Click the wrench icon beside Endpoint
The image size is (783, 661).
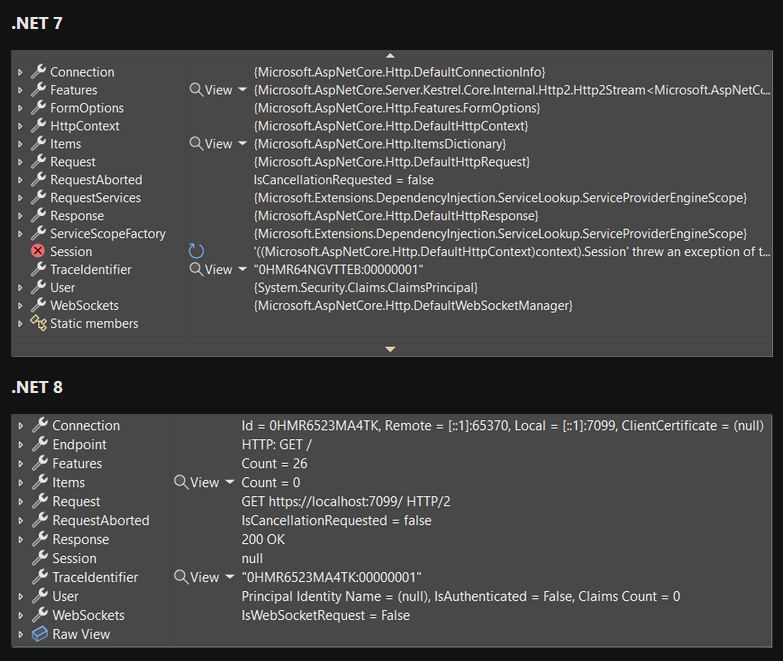tap(40, 444)
